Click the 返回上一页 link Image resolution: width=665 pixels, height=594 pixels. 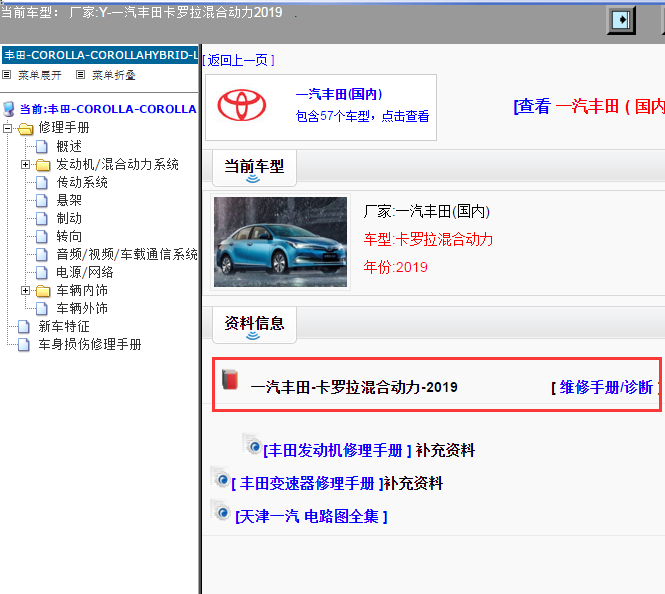238,61
